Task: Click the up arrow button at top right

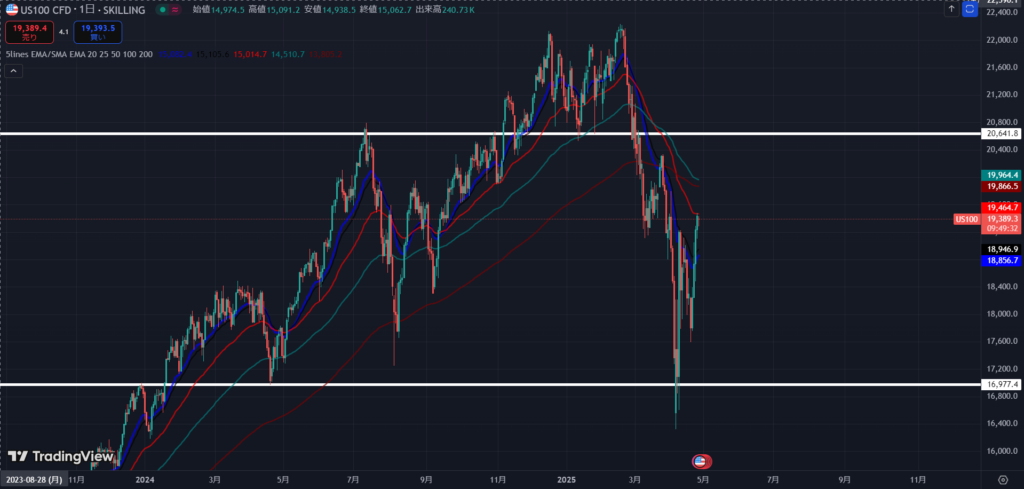Action: pos(952,10)
